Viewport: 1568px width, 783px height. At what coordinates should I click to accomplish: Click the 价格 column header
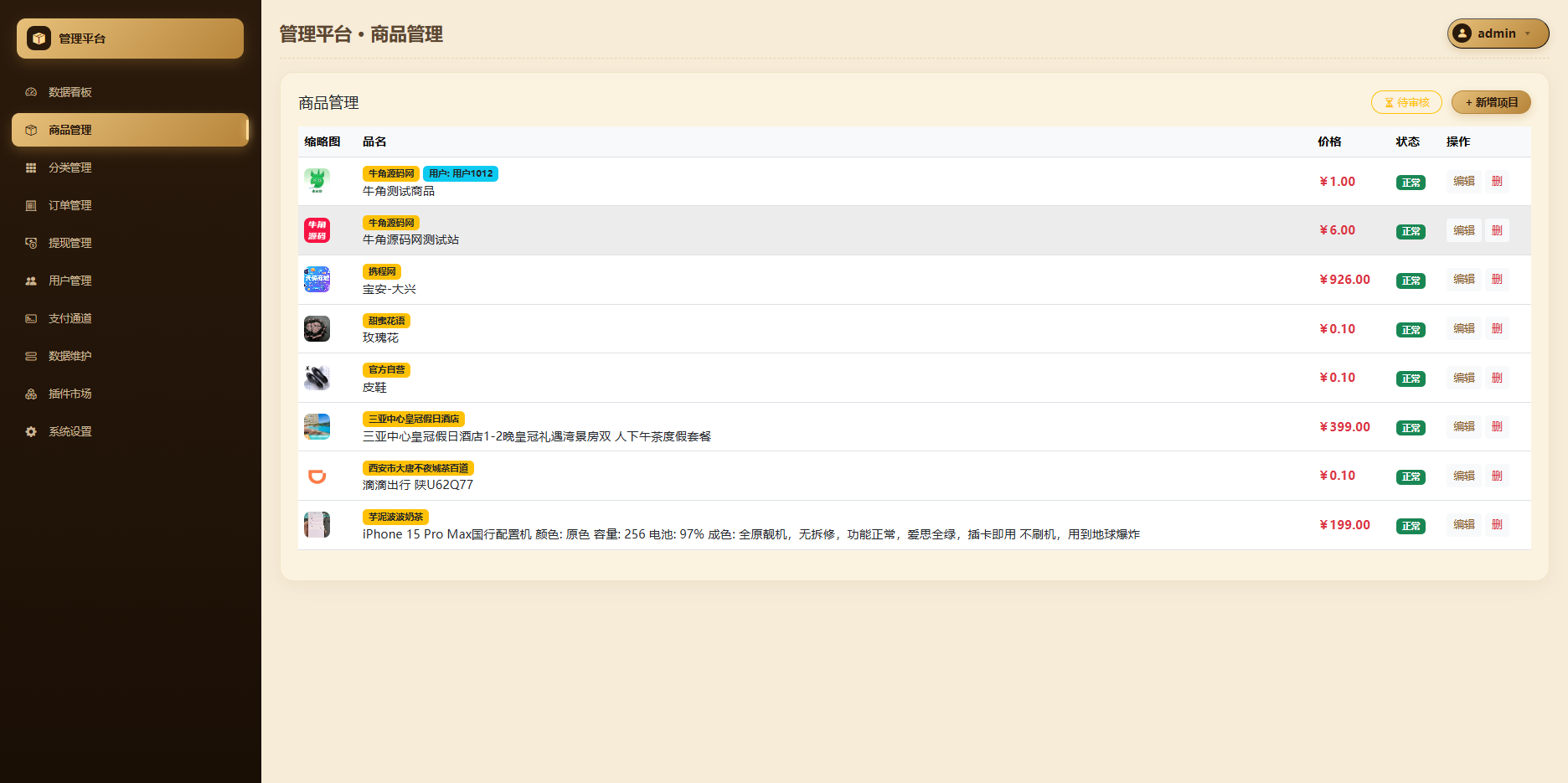1329,142
